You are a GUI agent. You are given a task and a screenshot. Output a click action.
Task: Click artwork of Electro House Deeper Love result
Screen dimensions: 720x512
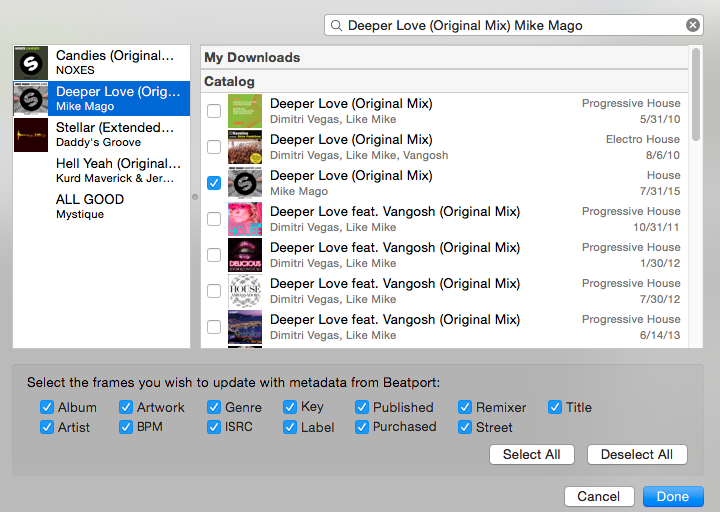coord(245,147)
